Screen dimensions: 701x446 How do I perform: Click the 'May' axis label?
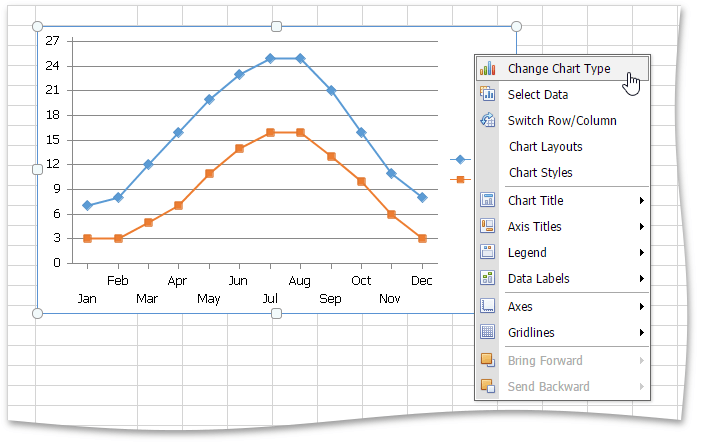pyautogui.click(x=209, y=299)
